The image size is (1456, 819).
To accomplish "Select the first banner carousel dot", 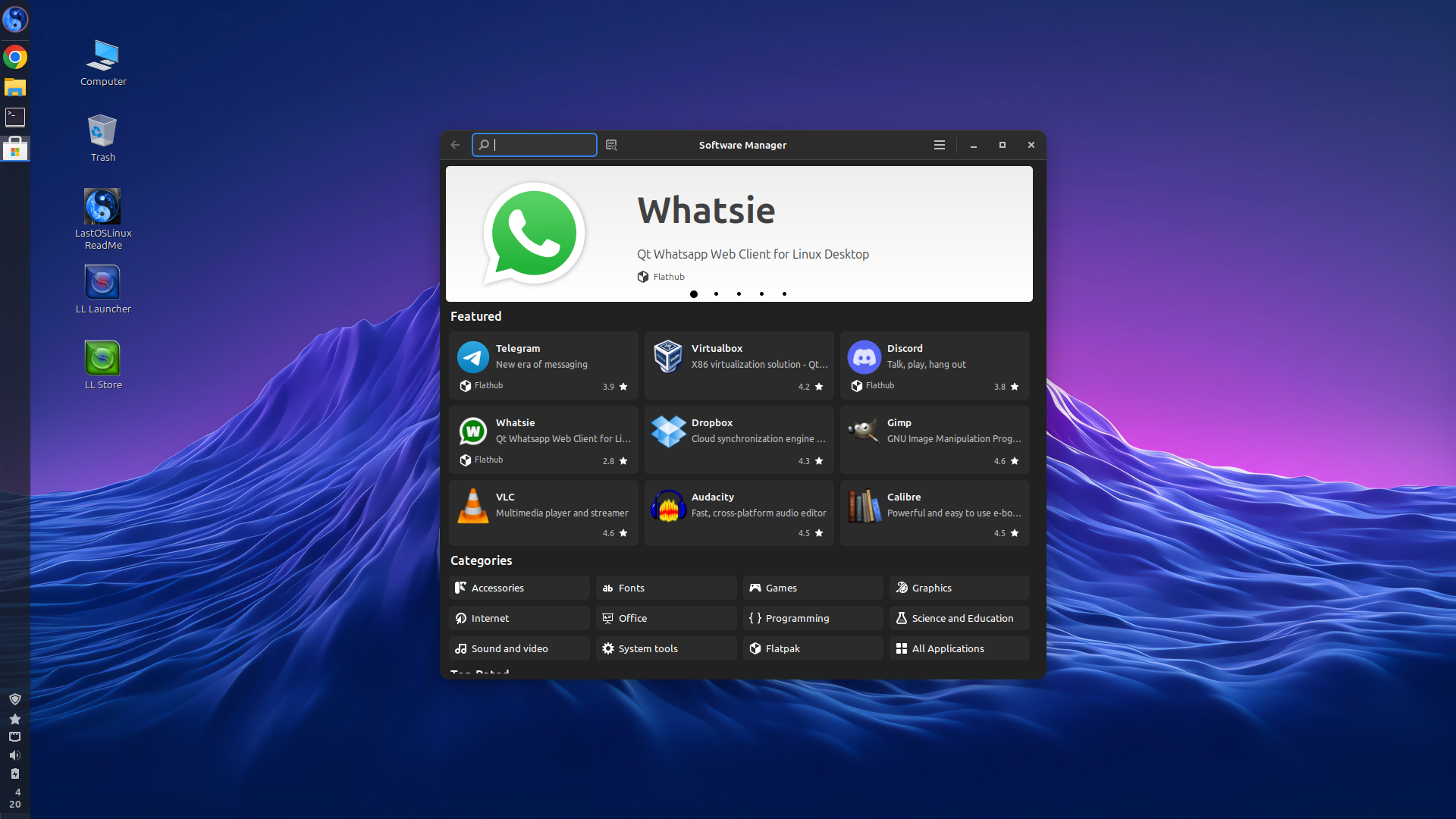I will pos(693,294).
